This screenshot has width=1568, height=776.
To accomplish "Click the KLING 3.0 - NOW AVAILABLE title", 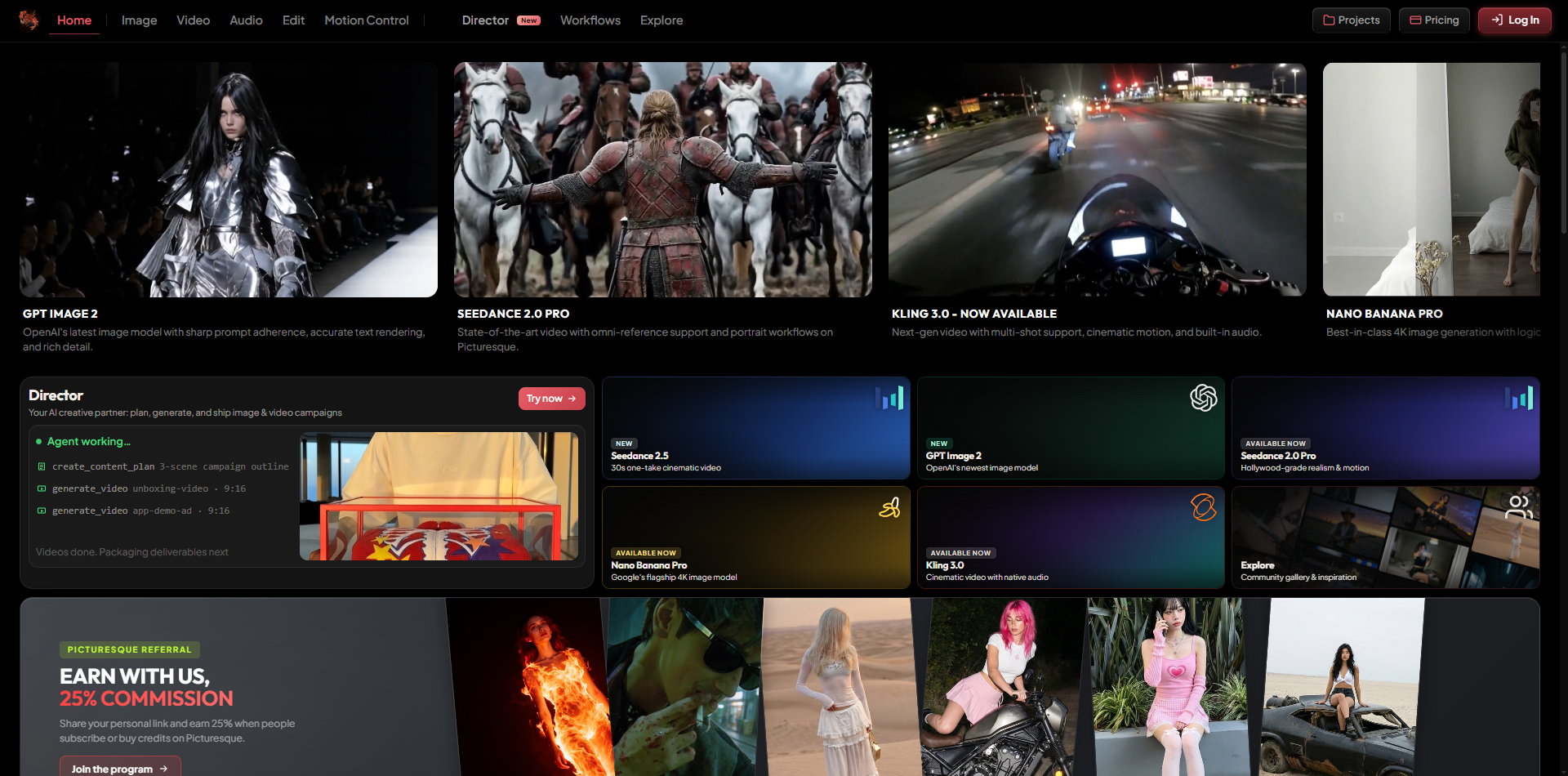I will (974, 314).
